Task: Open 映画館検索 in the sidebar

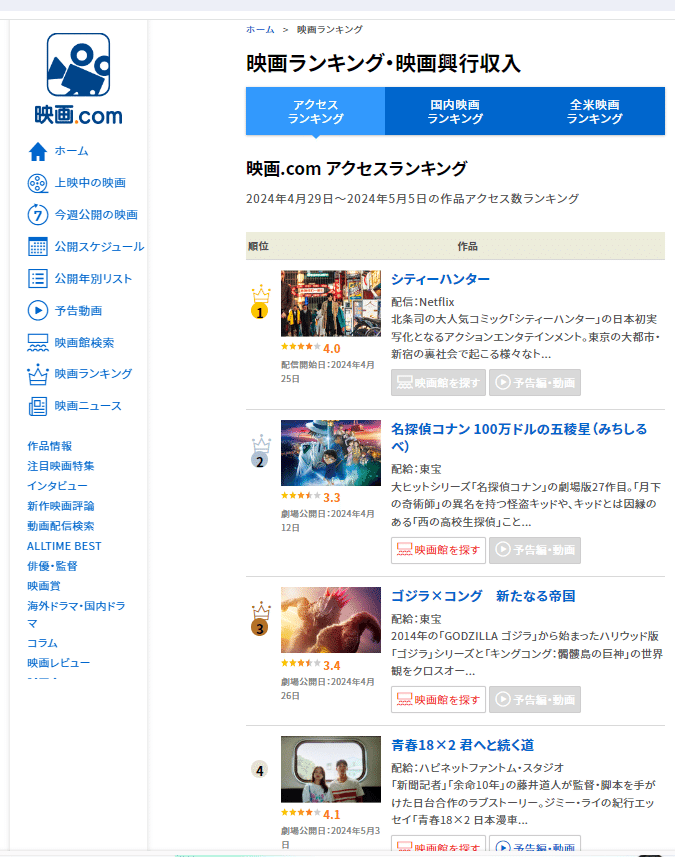Action: pos(84,343)
